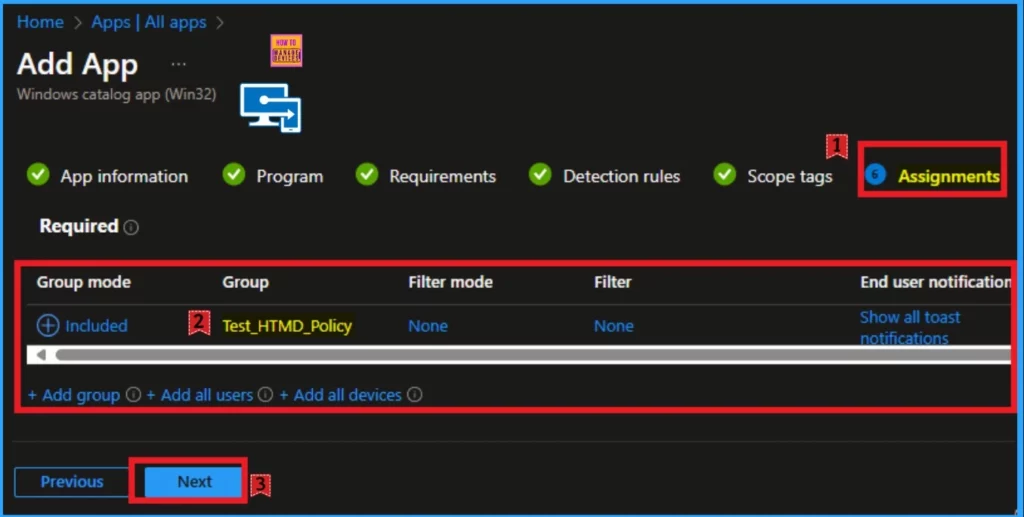Click the horizontal scrollbar left arrow
The image size is (1024, 517).
[x=41, y=355]
